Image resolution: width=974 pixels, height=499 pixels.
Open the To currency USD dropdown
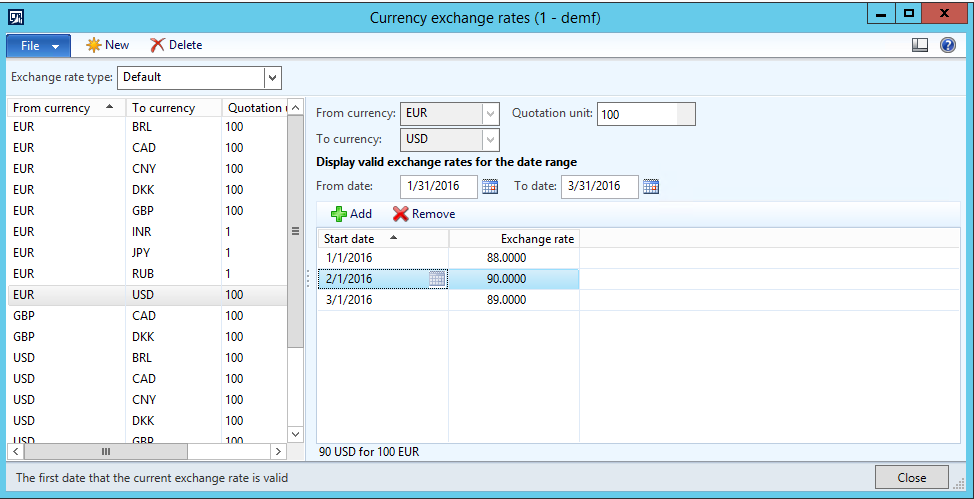[x=490, y=140]
